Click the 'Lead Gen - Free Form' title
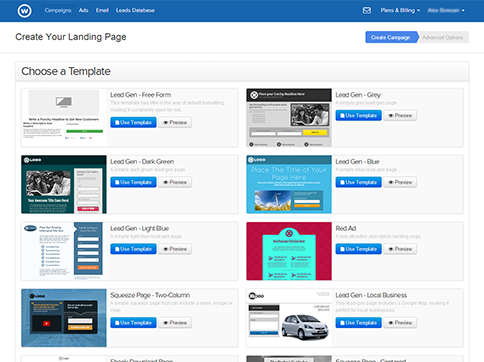 (141, 95)
